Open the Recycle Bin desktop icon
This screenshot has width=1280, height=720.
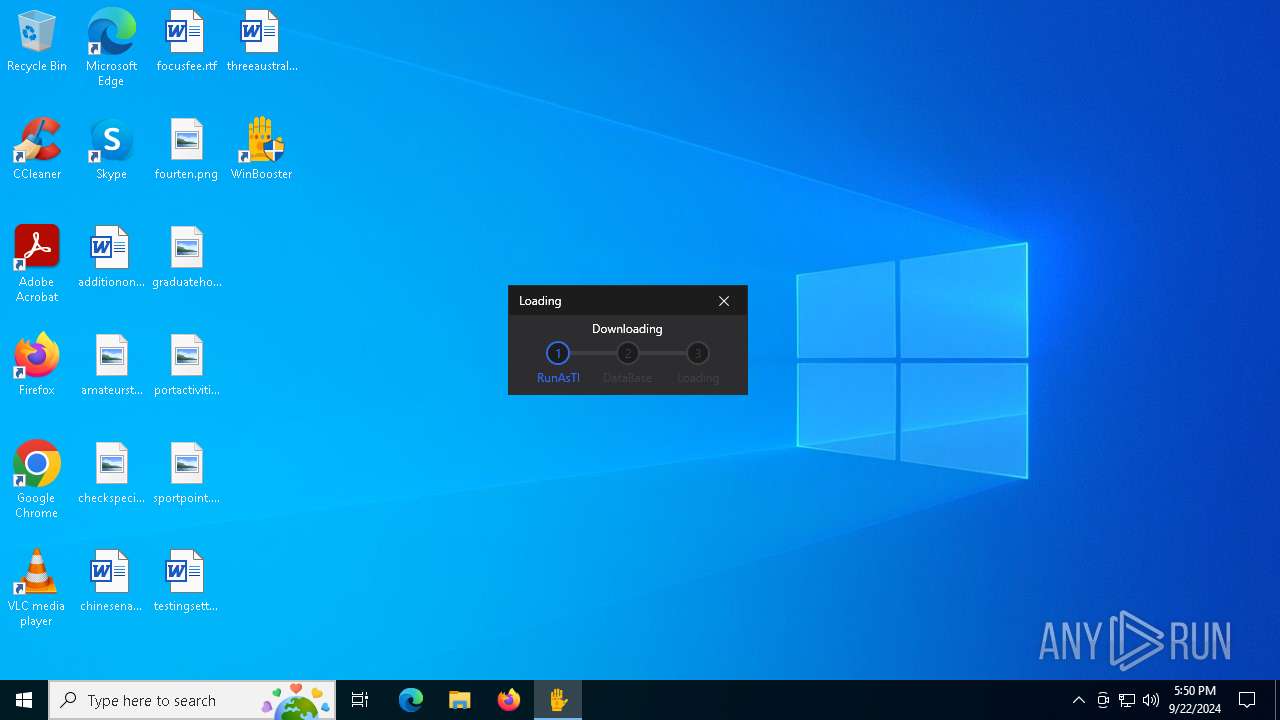tap(37, 42)
